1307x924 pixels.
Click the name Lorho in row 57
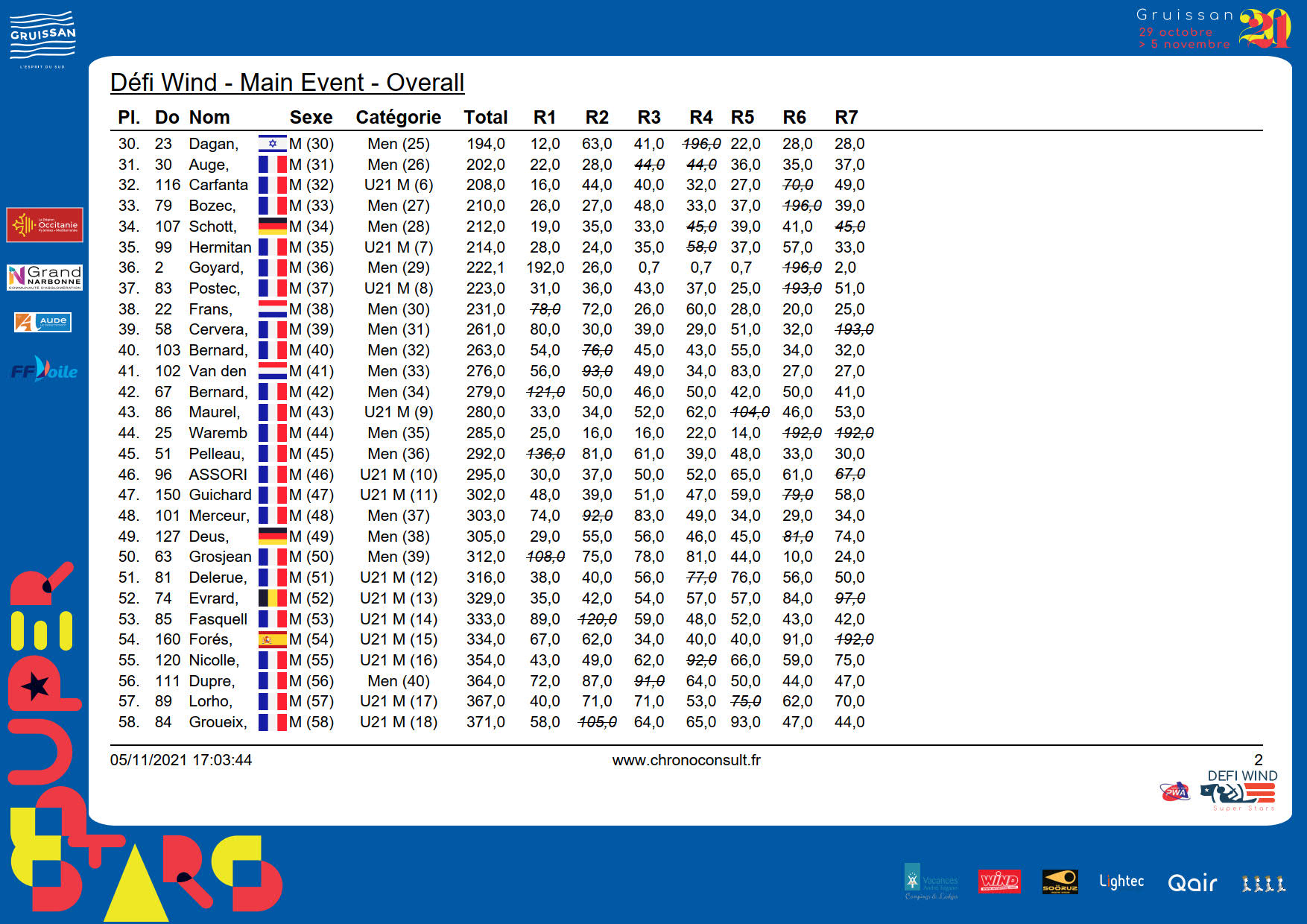[211, 701]
